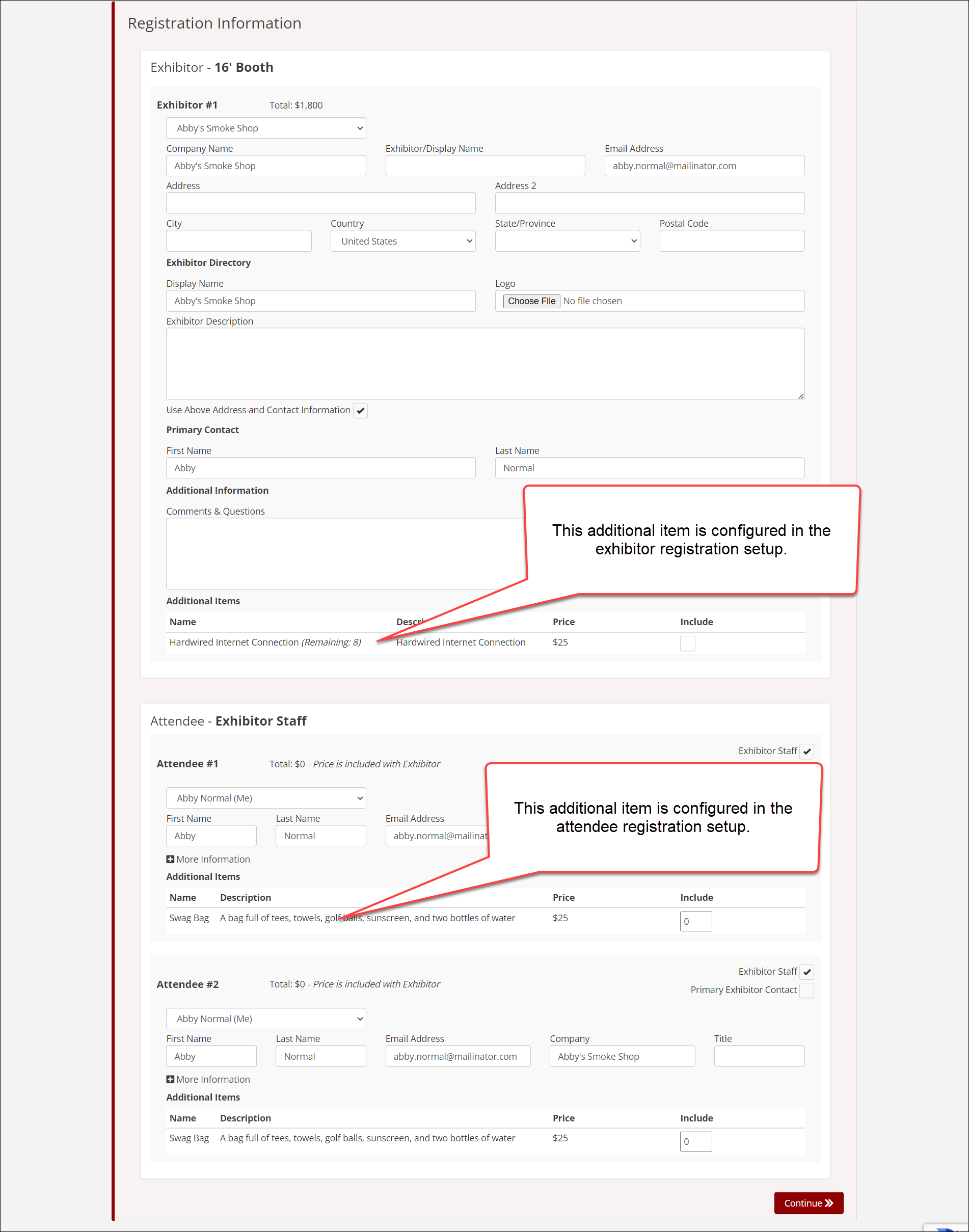Click Attendee #2 Title field
The height and width of the screenshot is (1232, 969).
[x=759, y=1056]
